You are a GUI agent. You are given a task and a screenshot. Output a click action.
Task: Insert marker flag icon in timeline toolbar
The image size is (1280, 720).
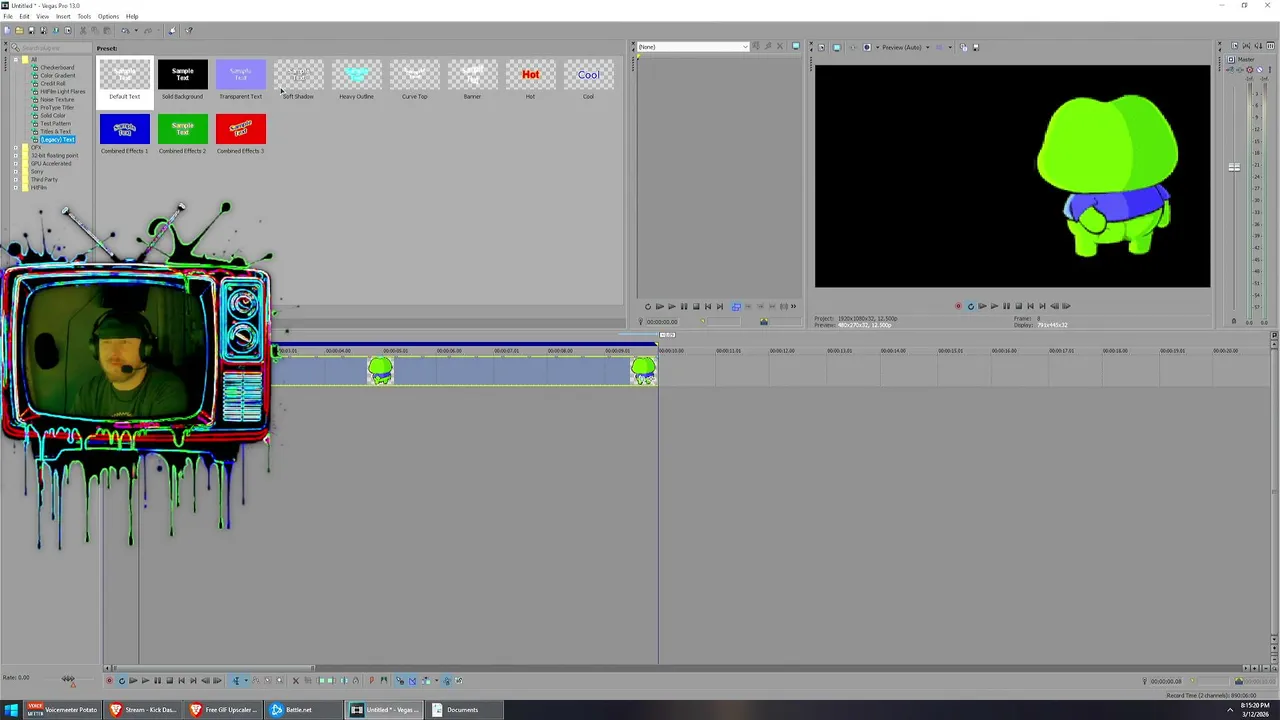point(371,681)
